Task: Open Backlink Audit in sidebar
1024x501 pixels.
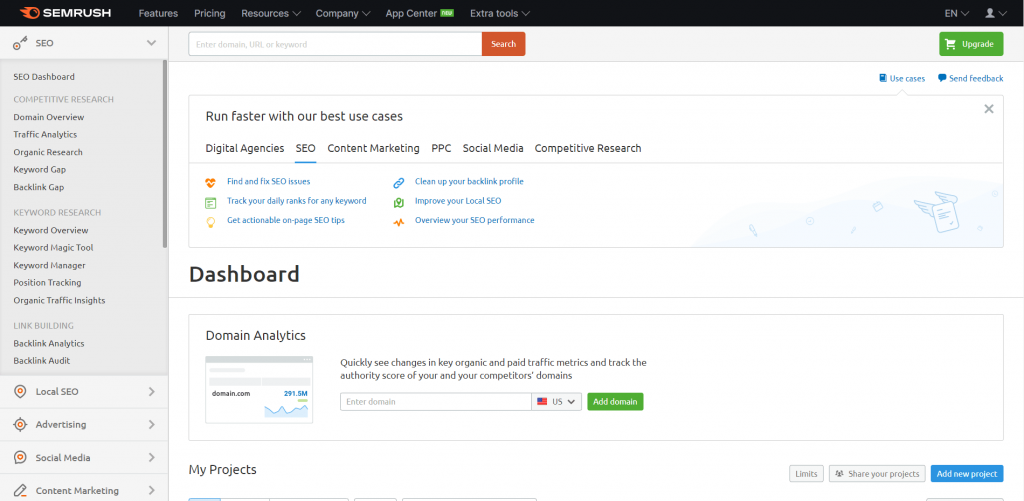Action: (x=42, y=361)
